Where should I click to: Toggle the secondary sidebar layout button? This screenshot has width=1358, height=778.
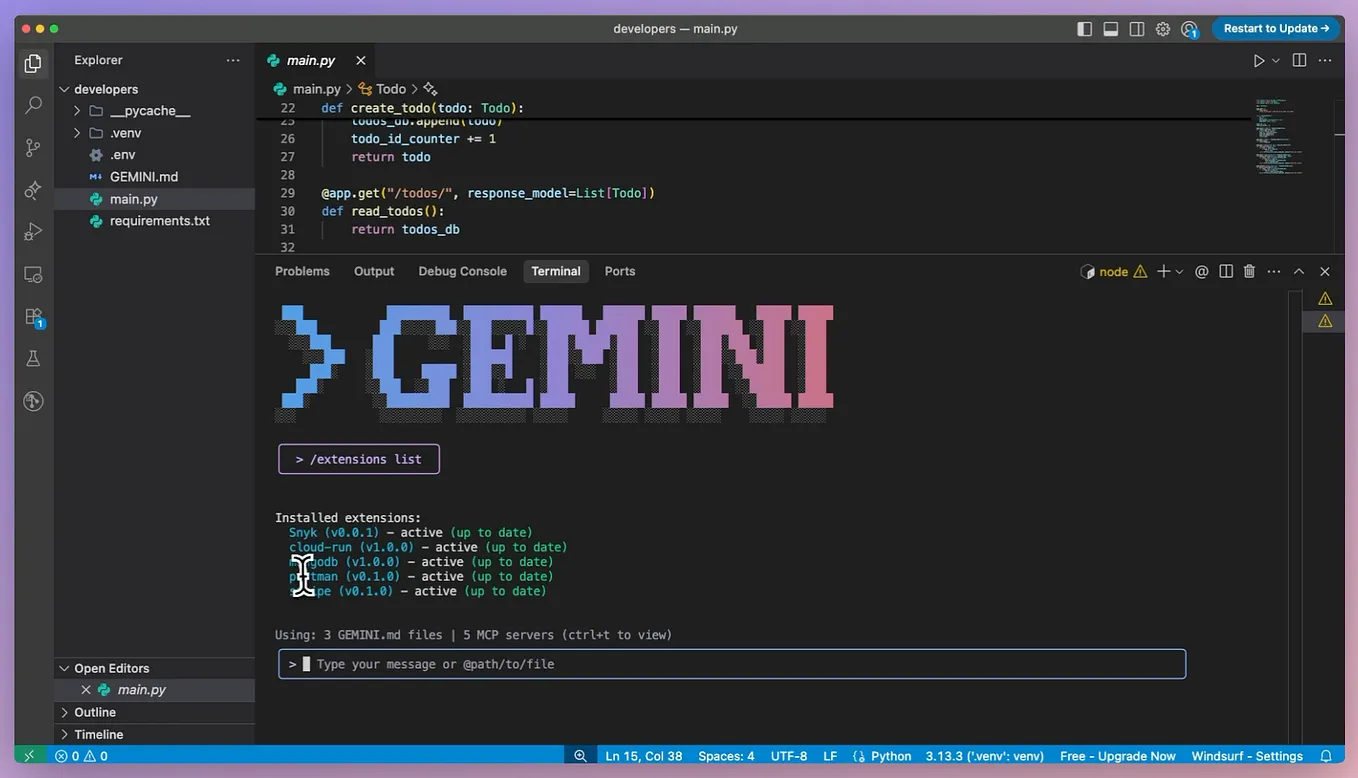pyautogui.click(x=1137, y=29)
